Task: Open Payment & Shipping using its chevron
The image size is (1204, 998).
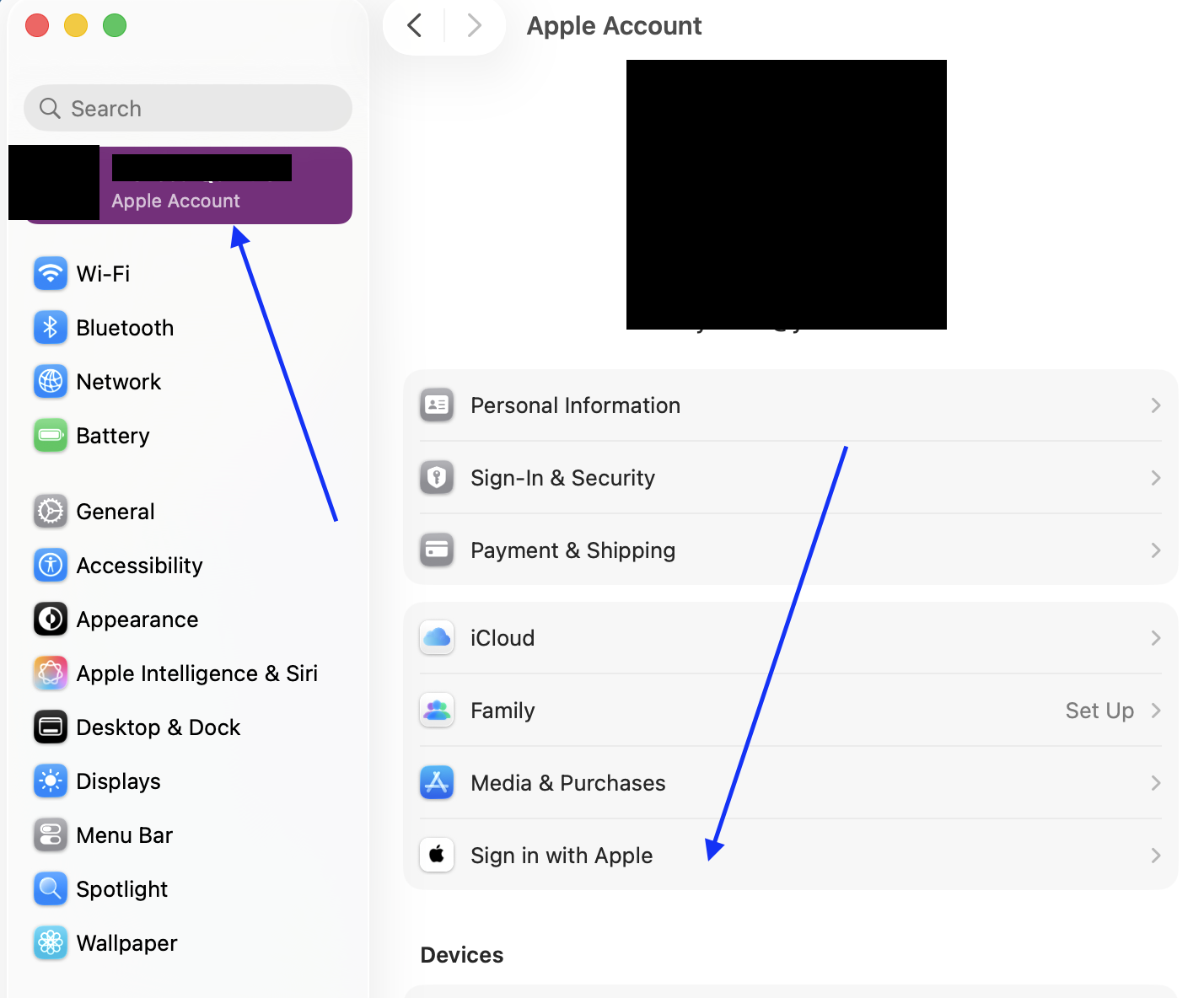Action: 1156,550
